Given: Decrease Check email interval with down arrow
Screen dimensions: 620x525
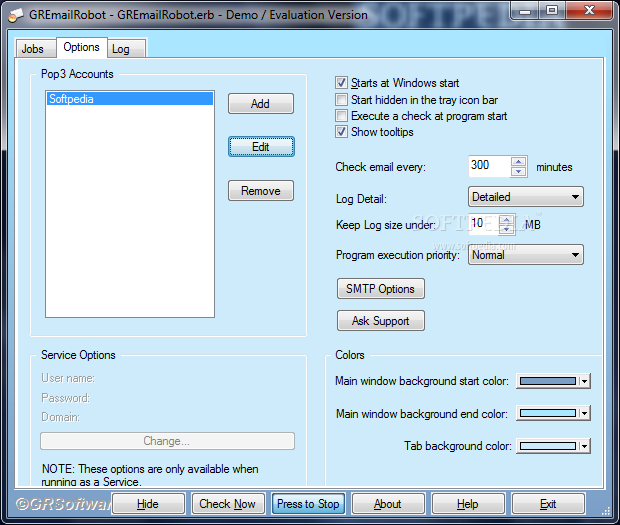Looking at the screenshot, I should 518,172.
